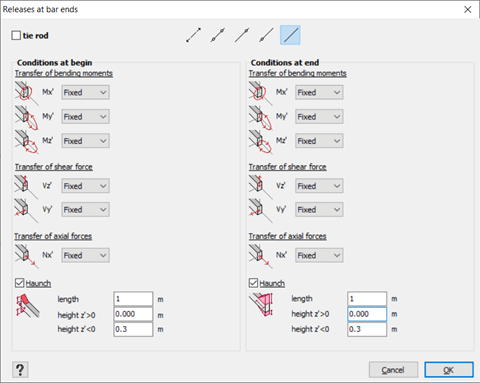Image resolution: width=480 pixels, height=383 pixels.
Task: Open the Nx' dropdown at end
Action: (319, 255)
